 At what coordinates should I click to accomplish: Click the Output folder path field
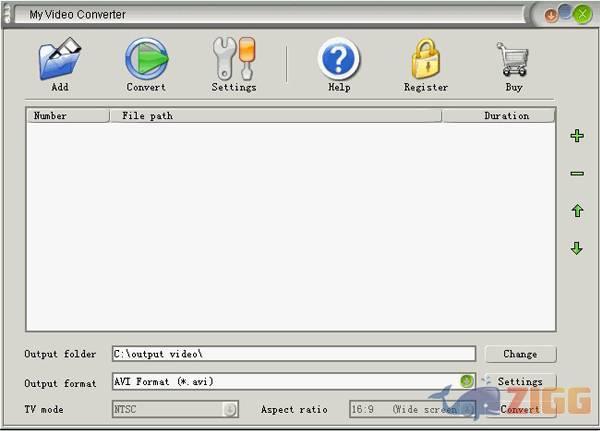293,354
